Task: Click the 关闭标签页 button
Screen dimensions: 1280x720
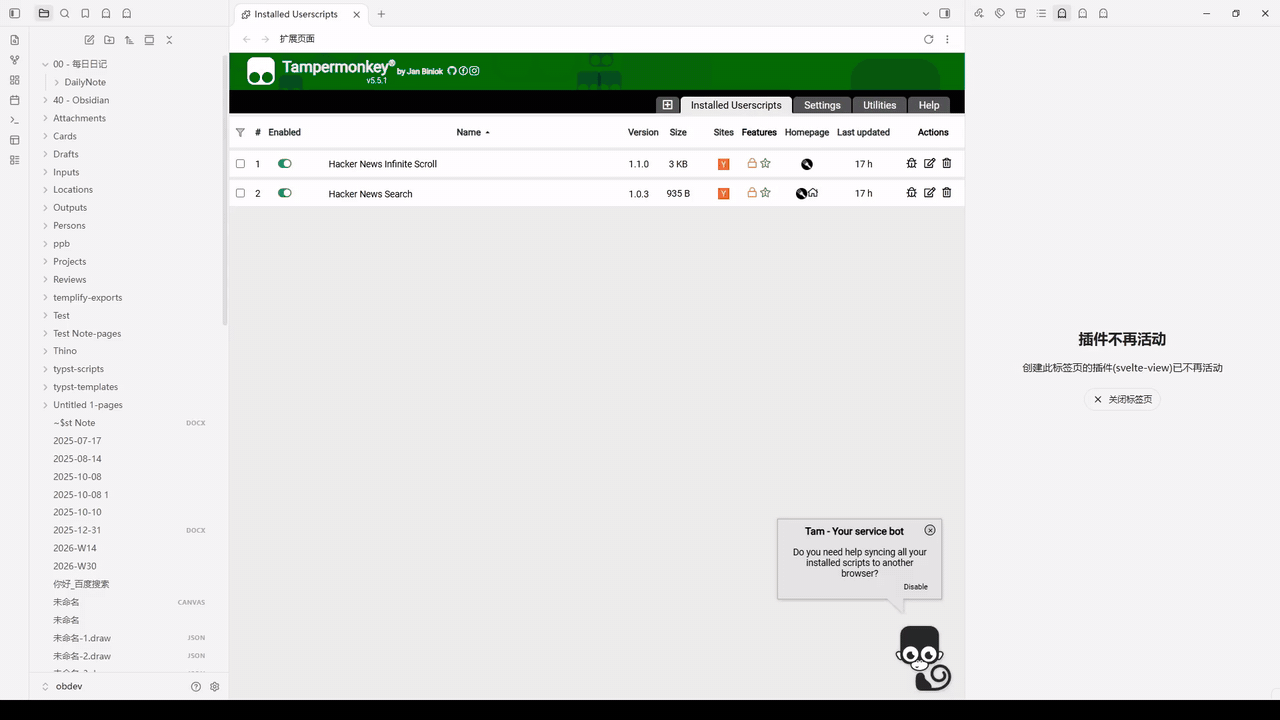Action: (x=1122, y=399)
